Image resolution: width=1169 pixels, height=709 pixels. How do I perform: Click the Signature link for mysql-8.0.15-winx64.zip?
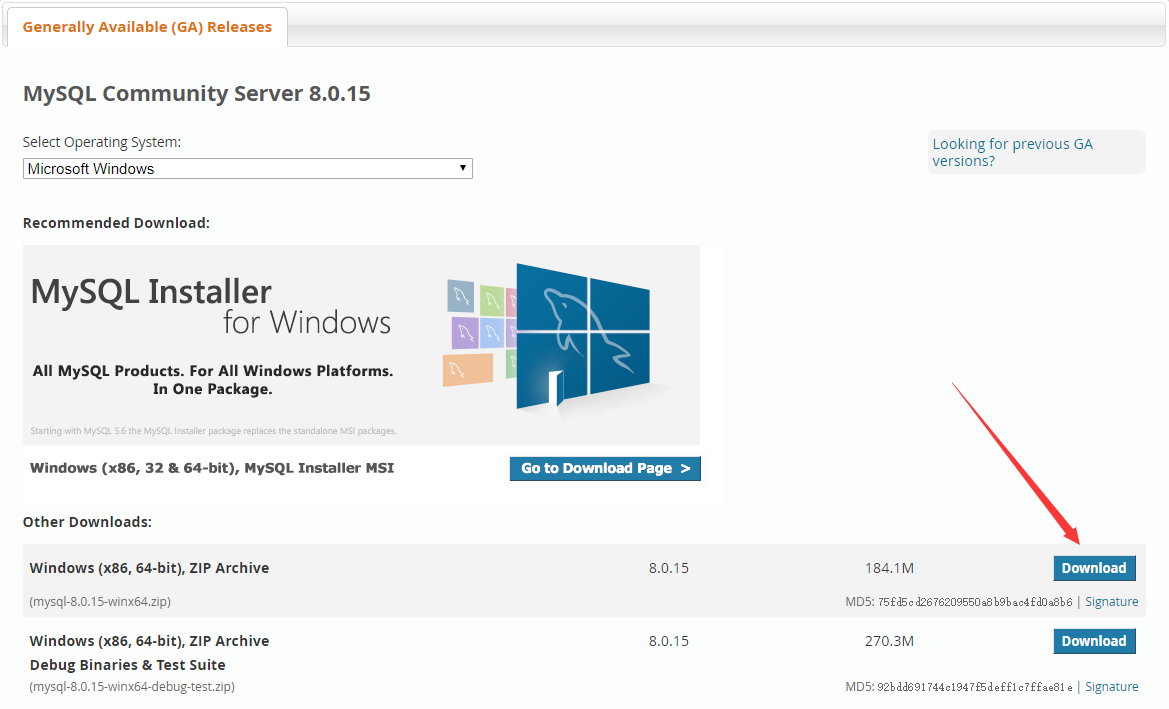(x=1111, y=601)
